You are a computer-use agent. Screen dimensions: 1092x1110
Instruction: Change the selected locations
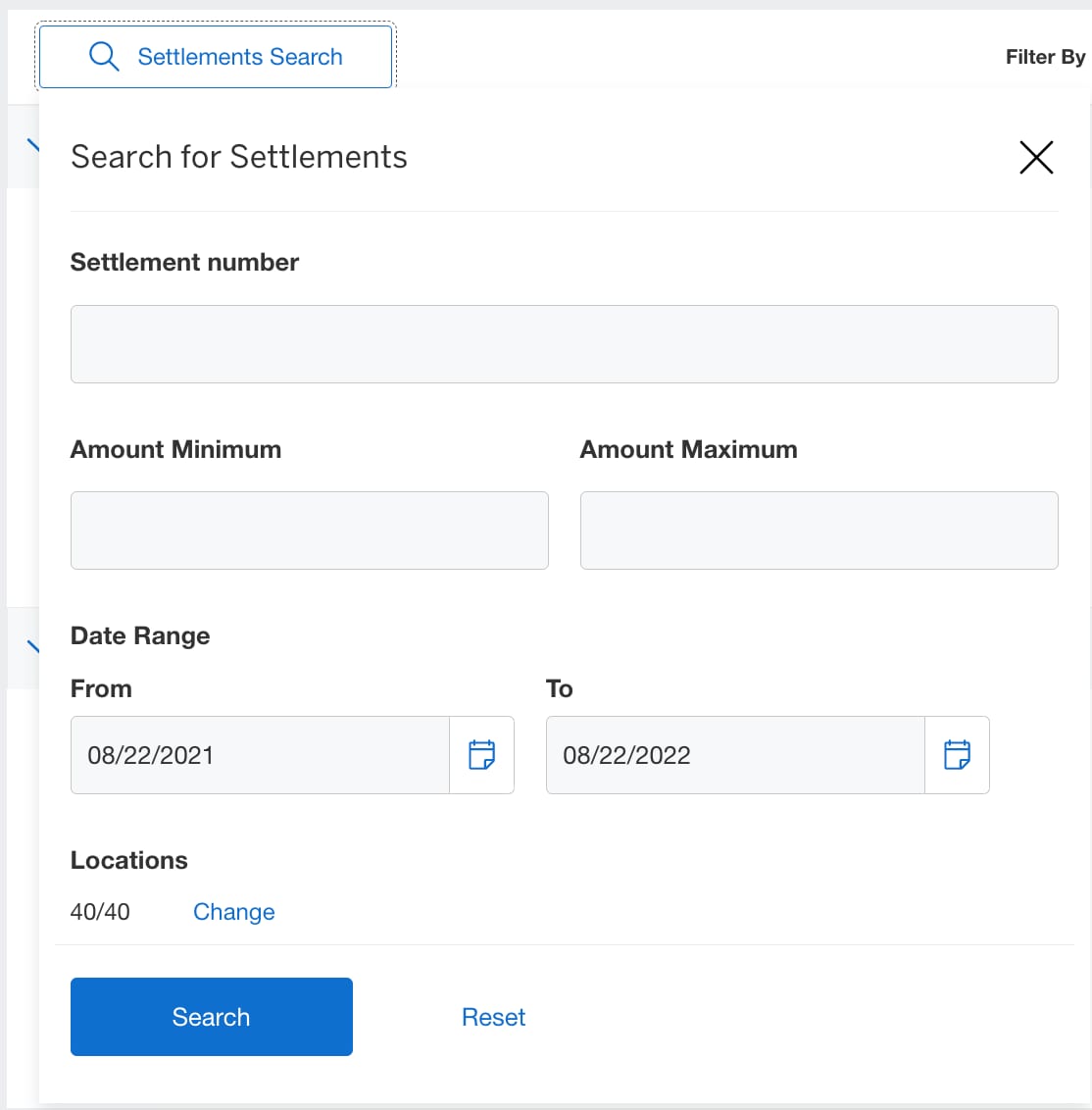point(233,912)
